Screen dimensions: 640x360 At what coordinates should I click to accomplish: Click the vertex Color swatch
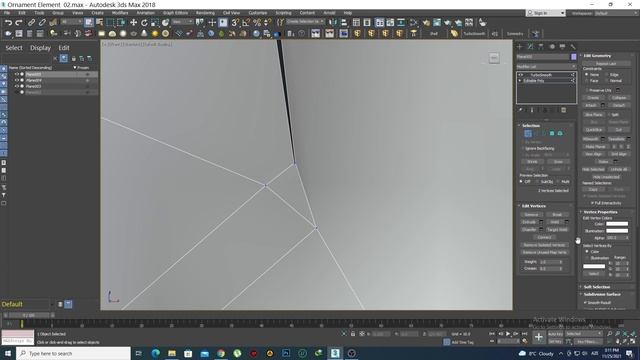click(x=617, y=224)
